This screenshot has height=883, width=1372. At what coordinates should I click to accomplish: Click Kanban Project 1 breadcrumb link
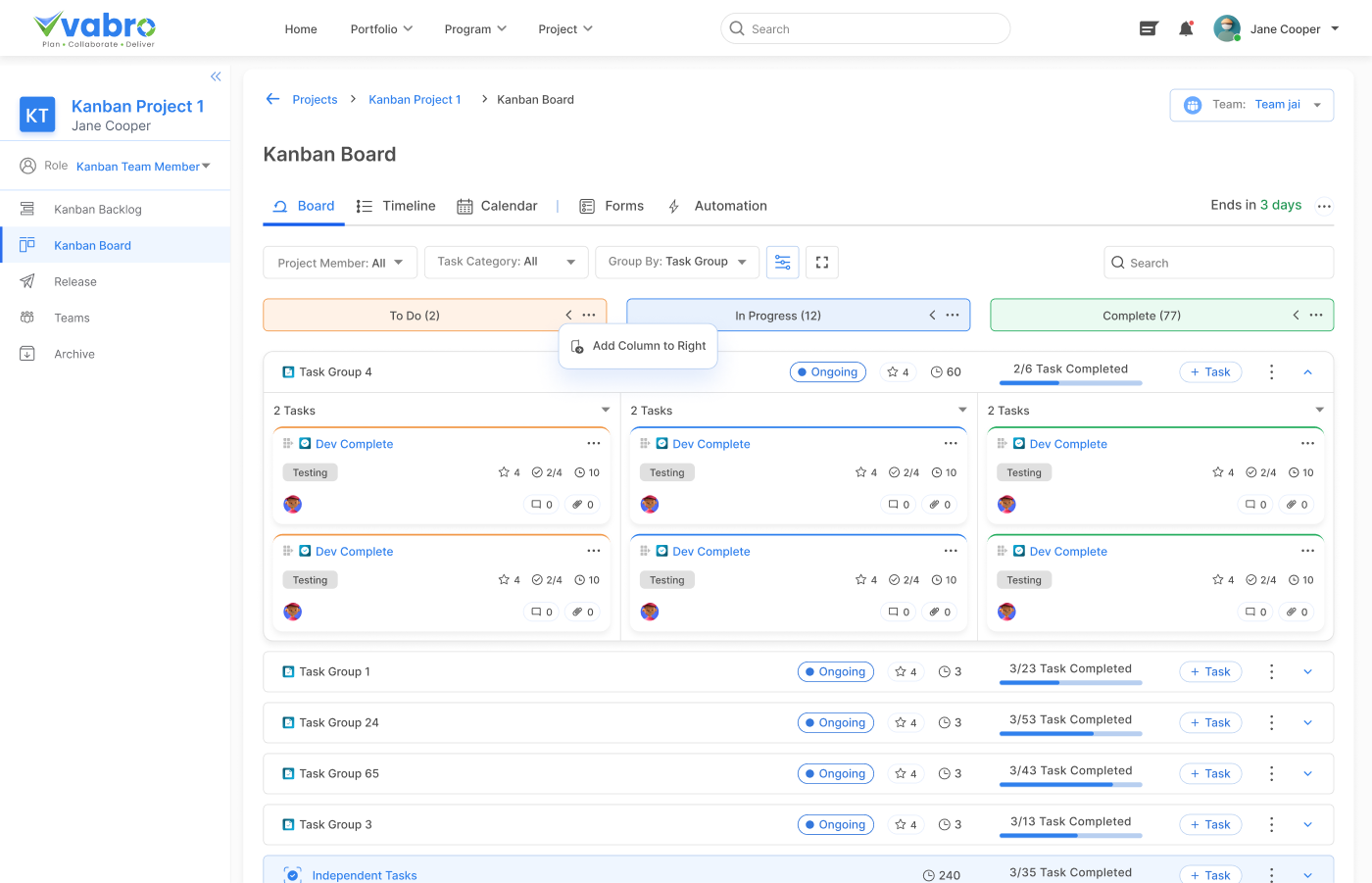[x=415, y=99]
